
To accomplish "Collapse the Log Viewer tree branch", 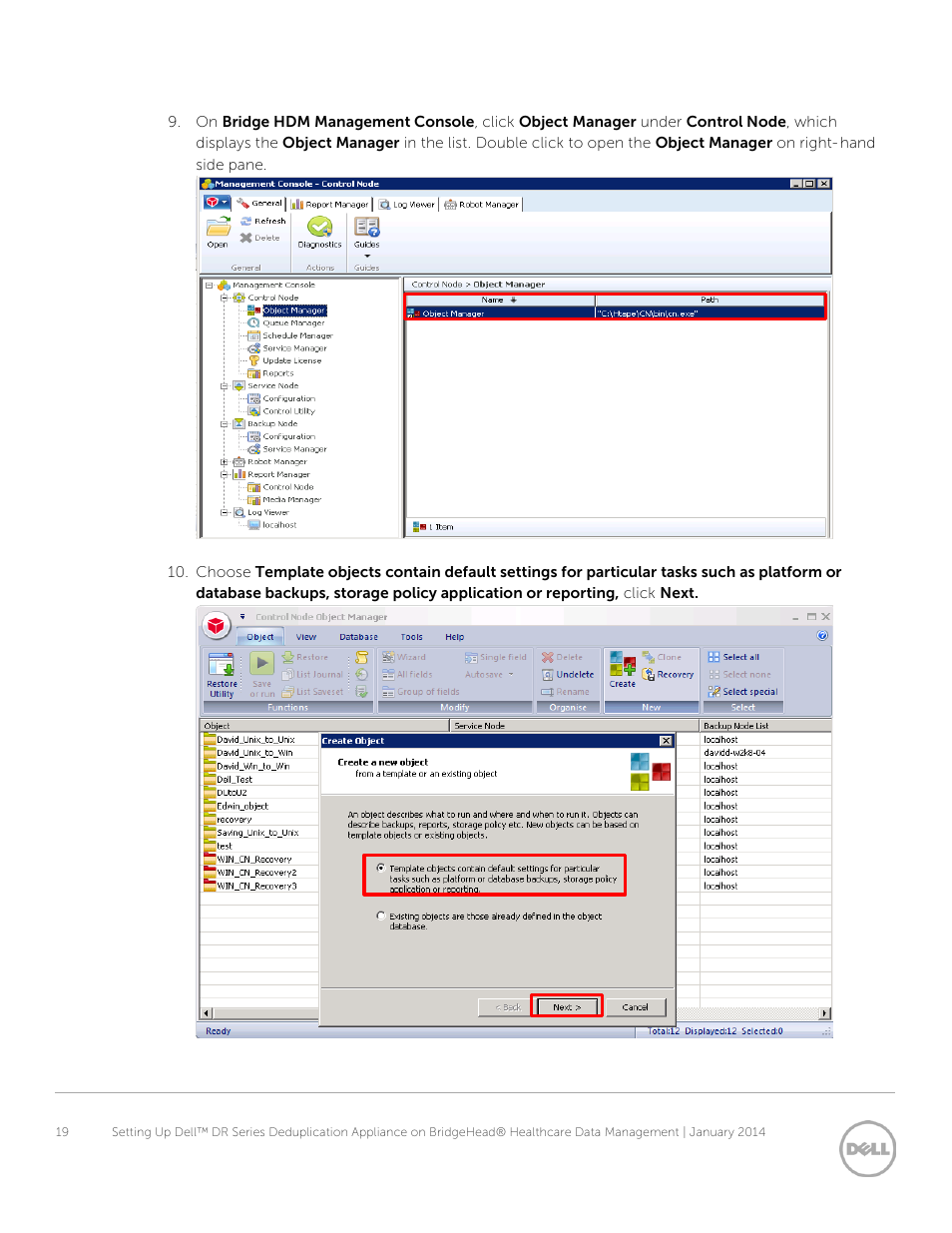I will pyautogui.click(x=225, y=513).
